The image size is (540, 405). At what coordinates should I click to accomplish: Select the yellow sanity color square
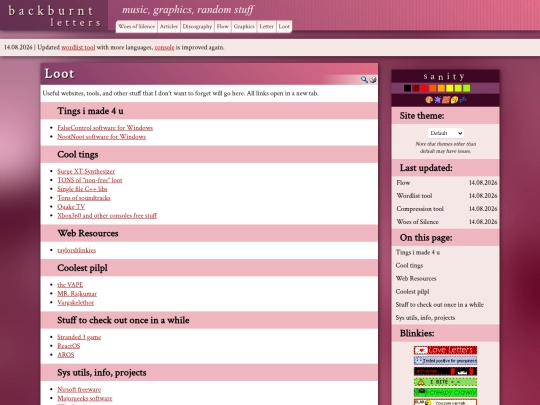(449, 88)
